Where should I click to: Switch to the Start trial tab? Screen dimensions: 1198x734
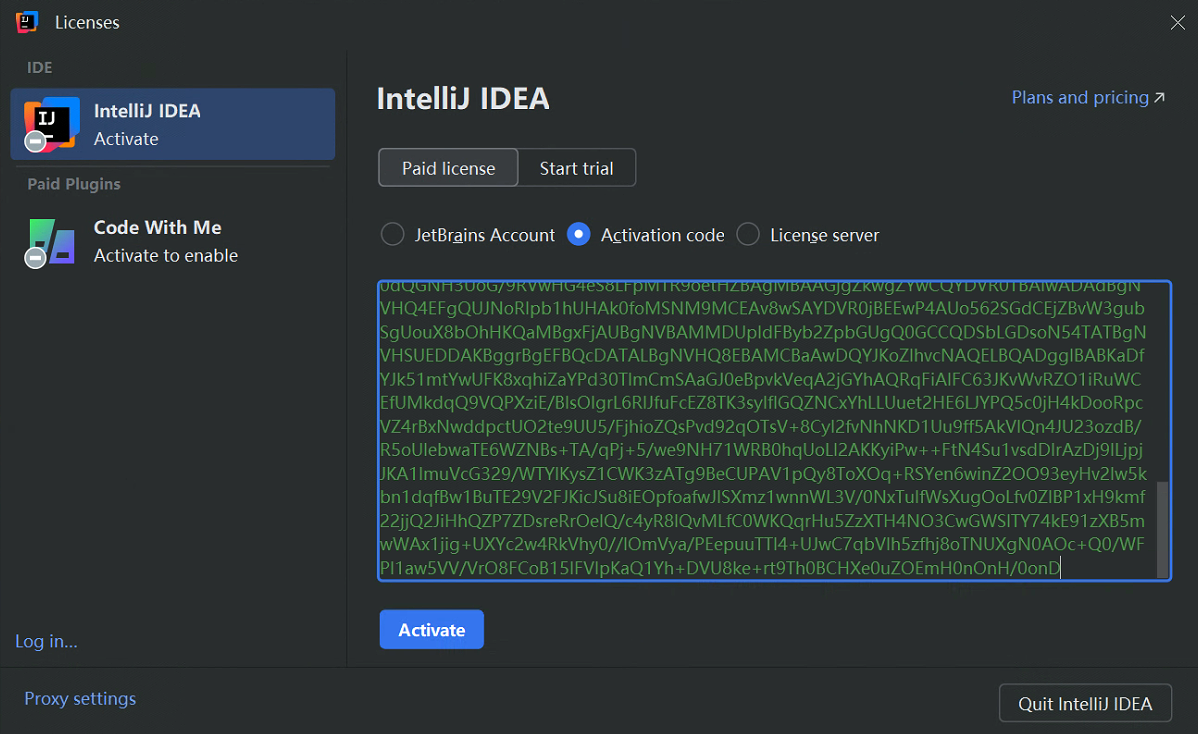click(x=576, y=168)
